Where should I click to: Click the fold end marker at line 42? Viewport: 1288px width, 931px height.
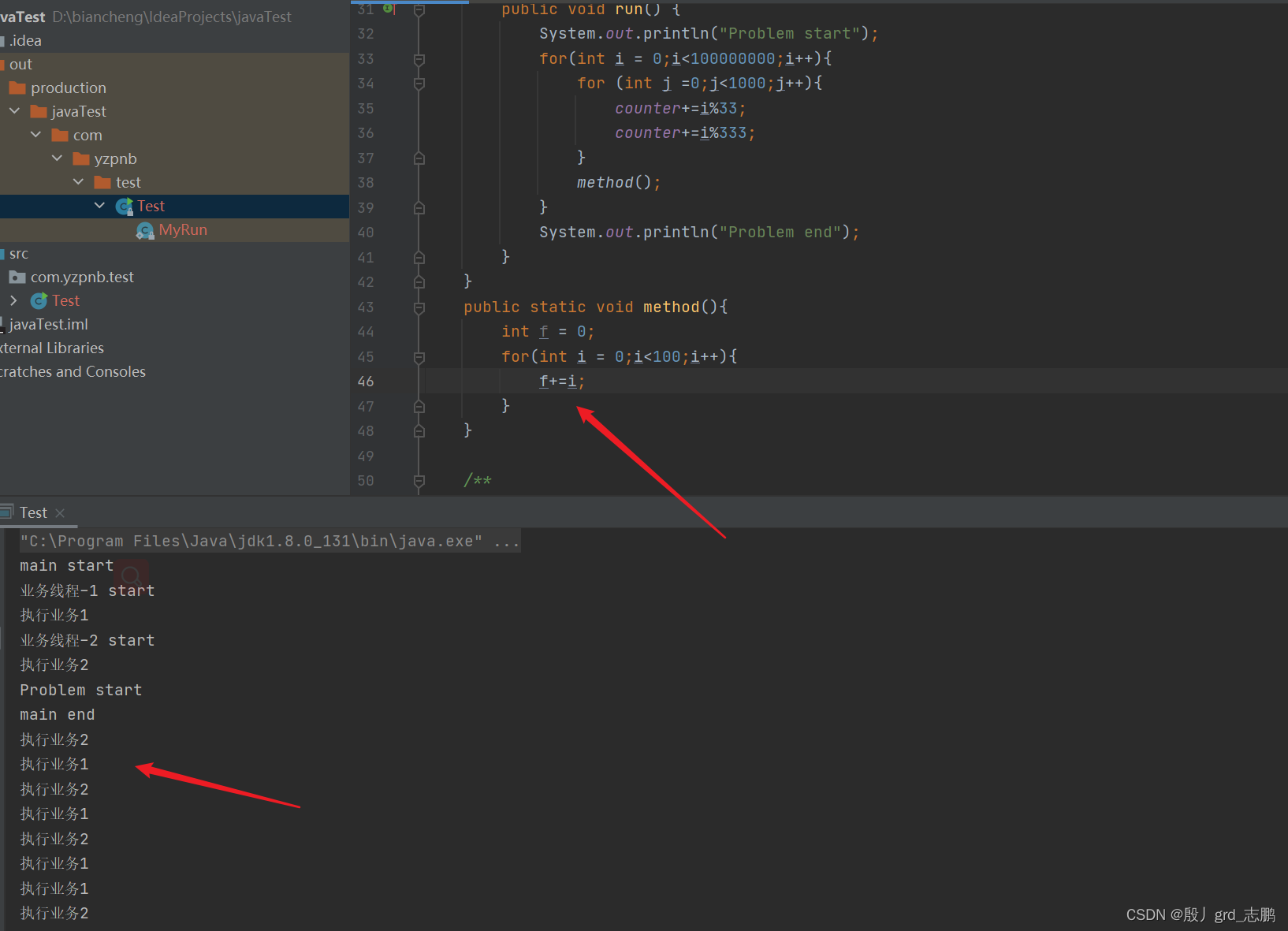tap(419, 282)
